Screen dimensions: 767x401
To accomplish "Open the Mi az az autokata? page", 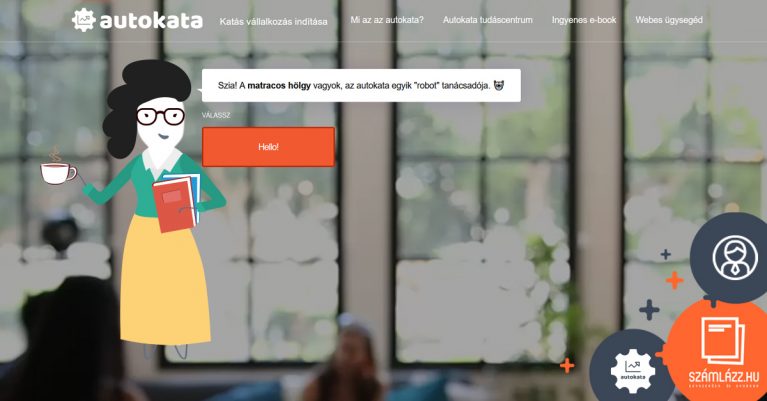I will tap(387, 20).
